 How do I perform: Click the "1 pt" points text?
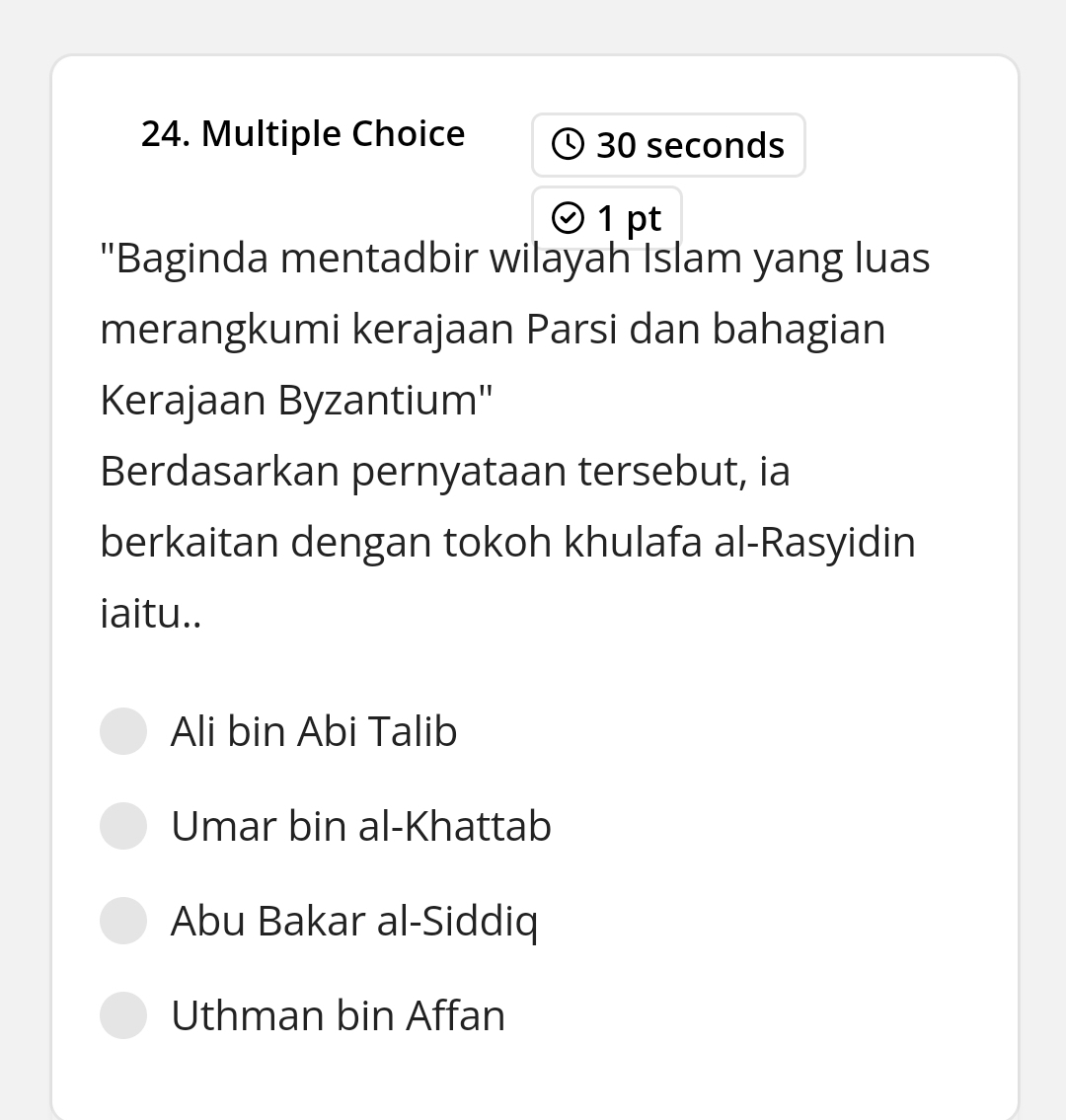click(629, 217)
